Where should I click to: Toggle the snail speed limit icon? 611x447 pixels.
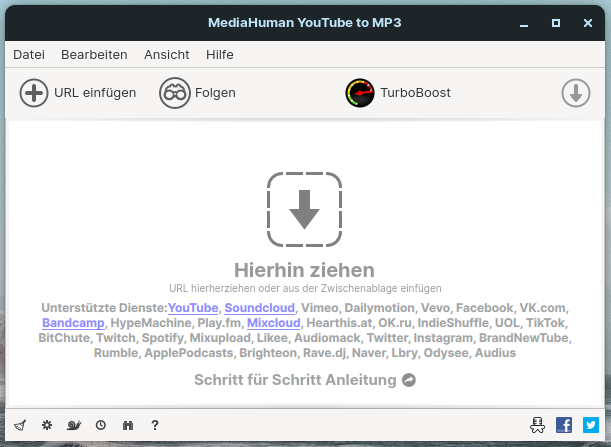click(74, 425)
